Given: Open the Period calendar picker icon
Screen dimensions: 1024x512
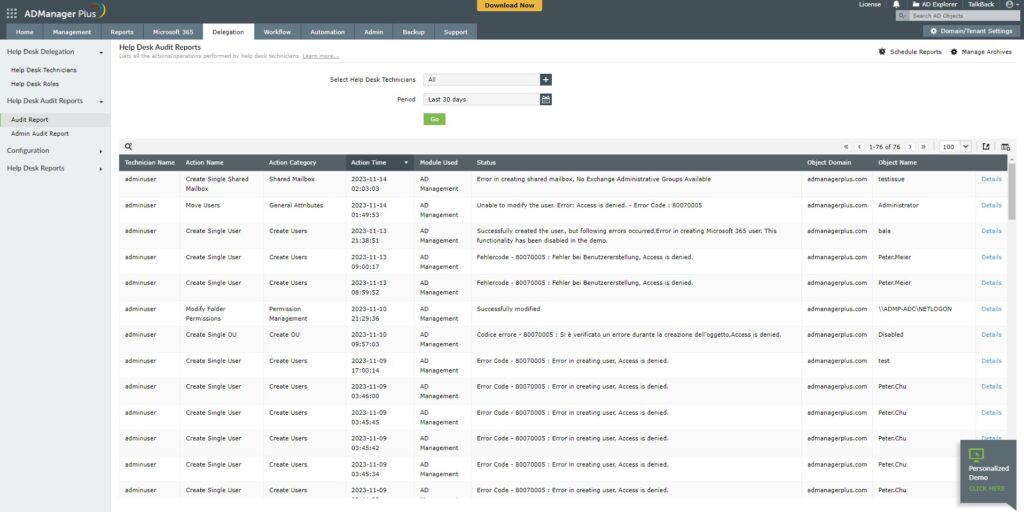Looking at the screenshot, I should (x=546, y=99).
